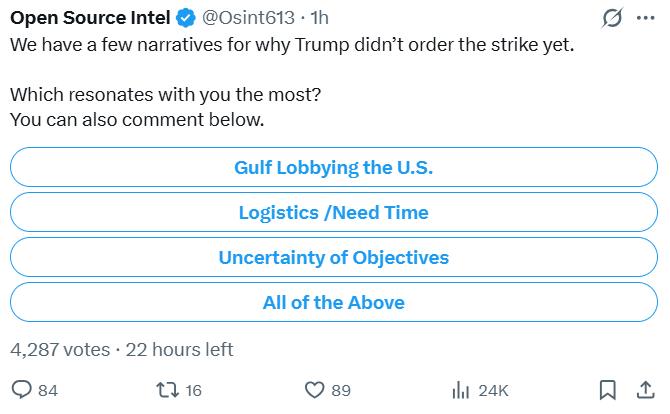The height and width of the screenshot is (414, 670).
Task: Click the share upload arrow icon
Action: click(645, 389)
